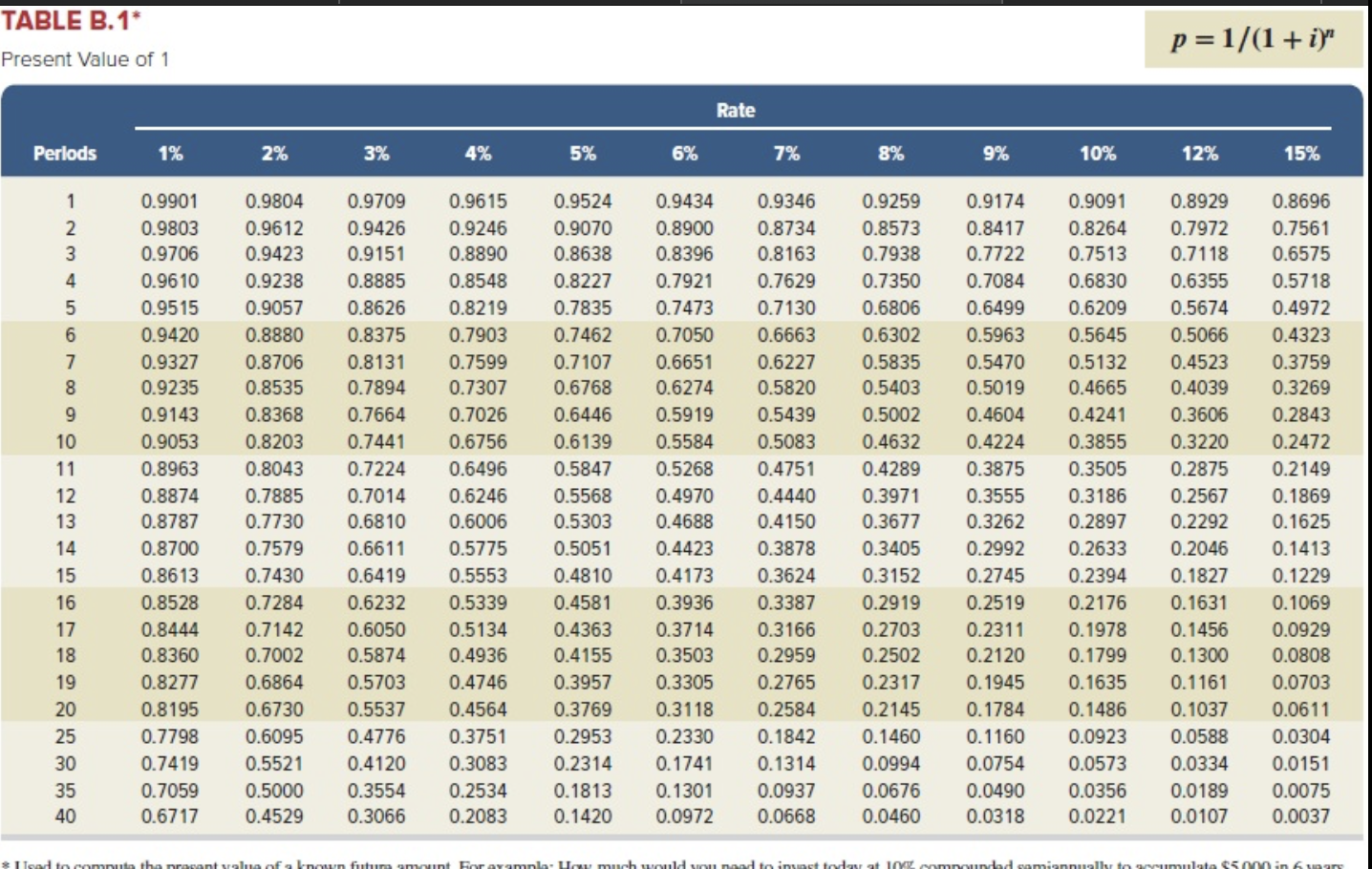Image resolution: width=1372 pixels, height=869 pixels.
Task: Click 0.8264 in period 2 under 10%
Action: [x=1097, y=228]
